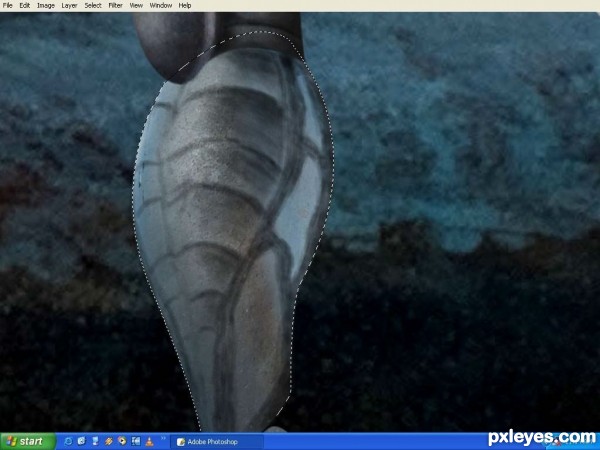Open the Window menu

point(161,5)
